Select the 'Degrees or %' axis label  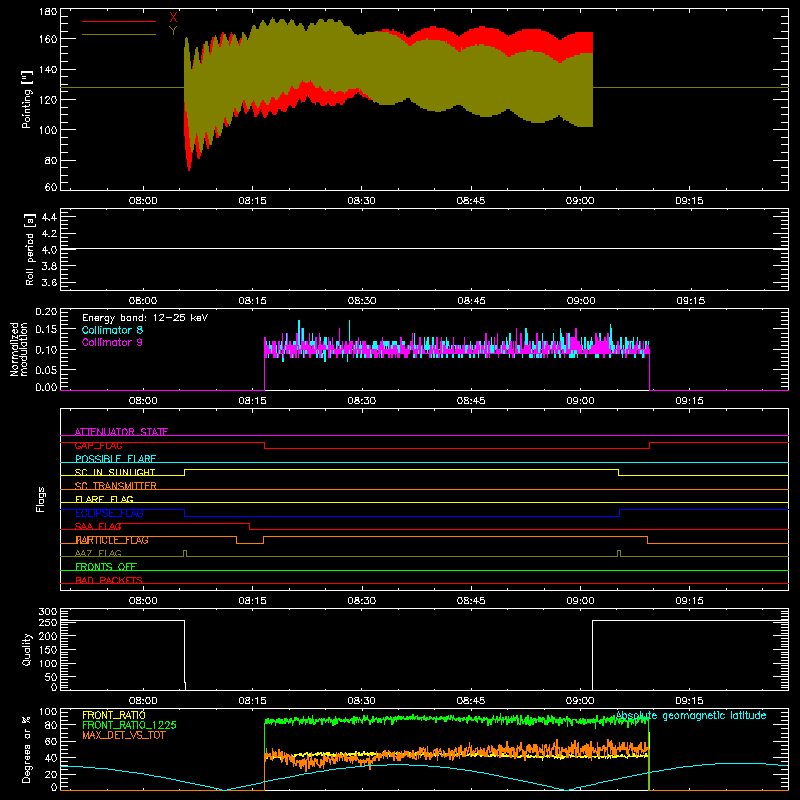[x=27, y=749]
